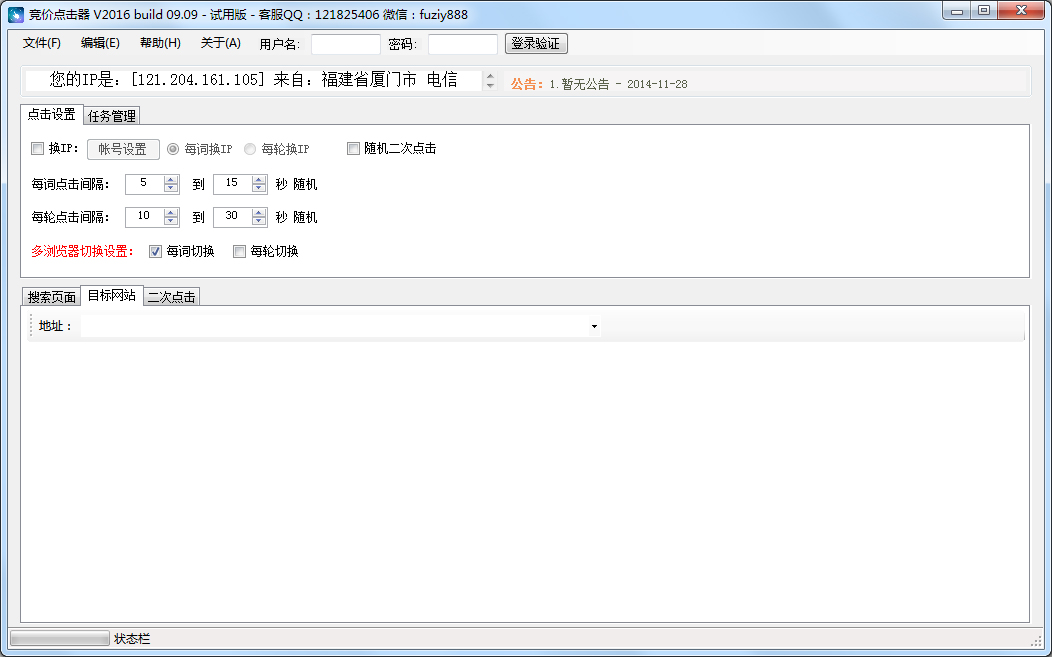
Task: Click the 用户名 input field
Action: (345, 44)
